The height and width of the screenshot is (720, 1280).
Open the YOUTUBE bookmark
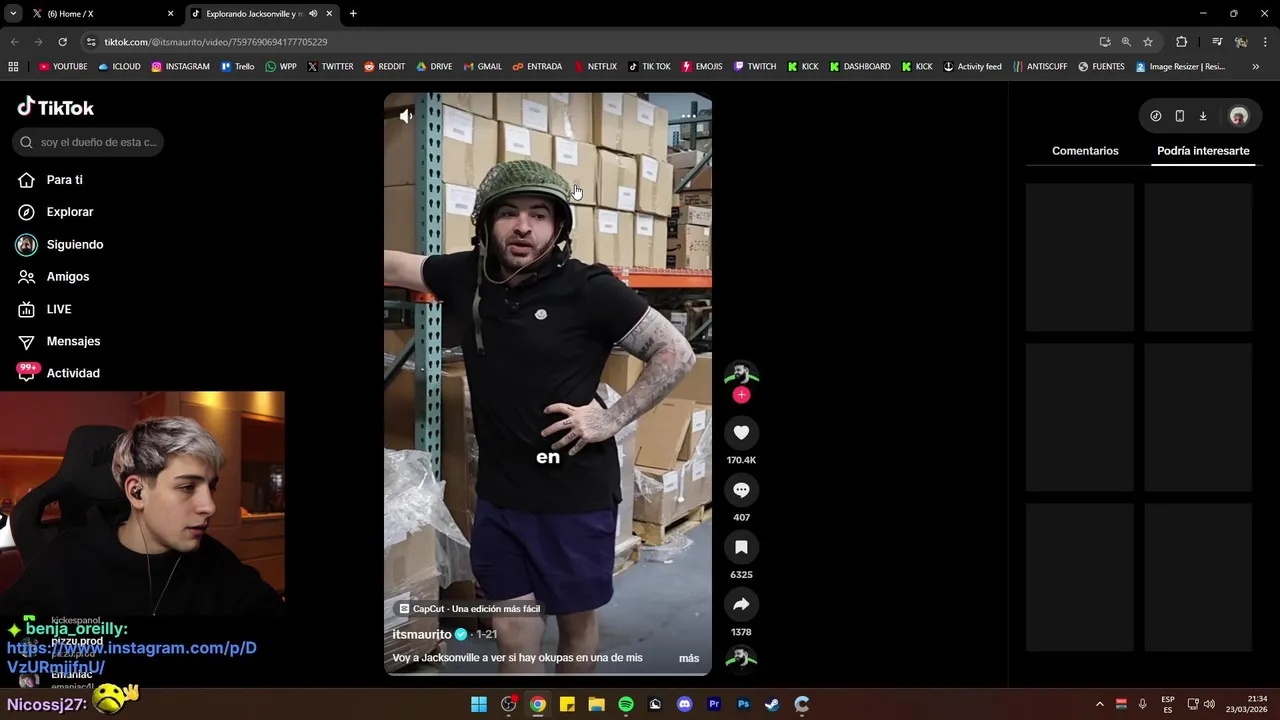[x=63, y=67]
